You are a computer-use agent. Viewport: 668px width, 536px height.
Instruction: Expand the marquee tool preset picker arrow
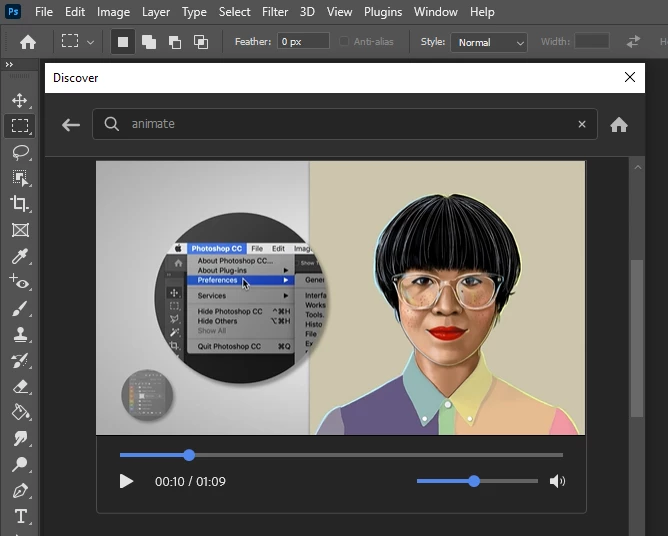pos(90,42)
